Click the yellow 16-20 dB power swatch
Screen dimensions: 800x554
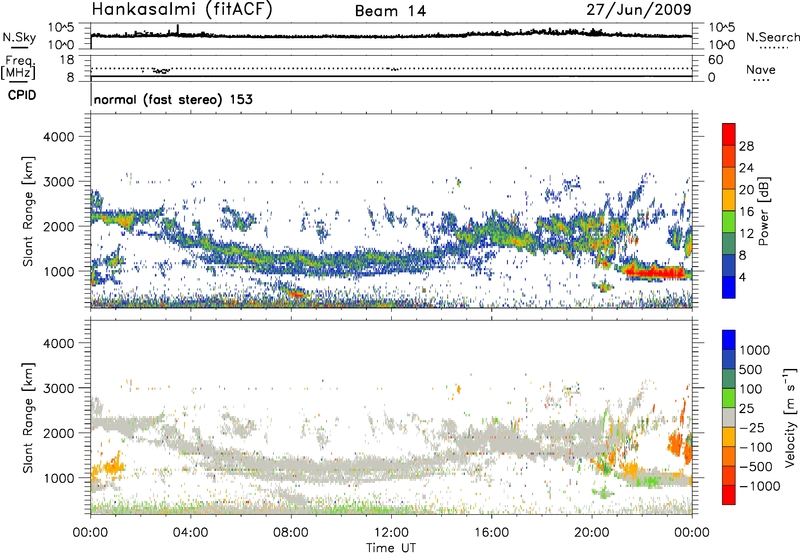coord(729,200)
